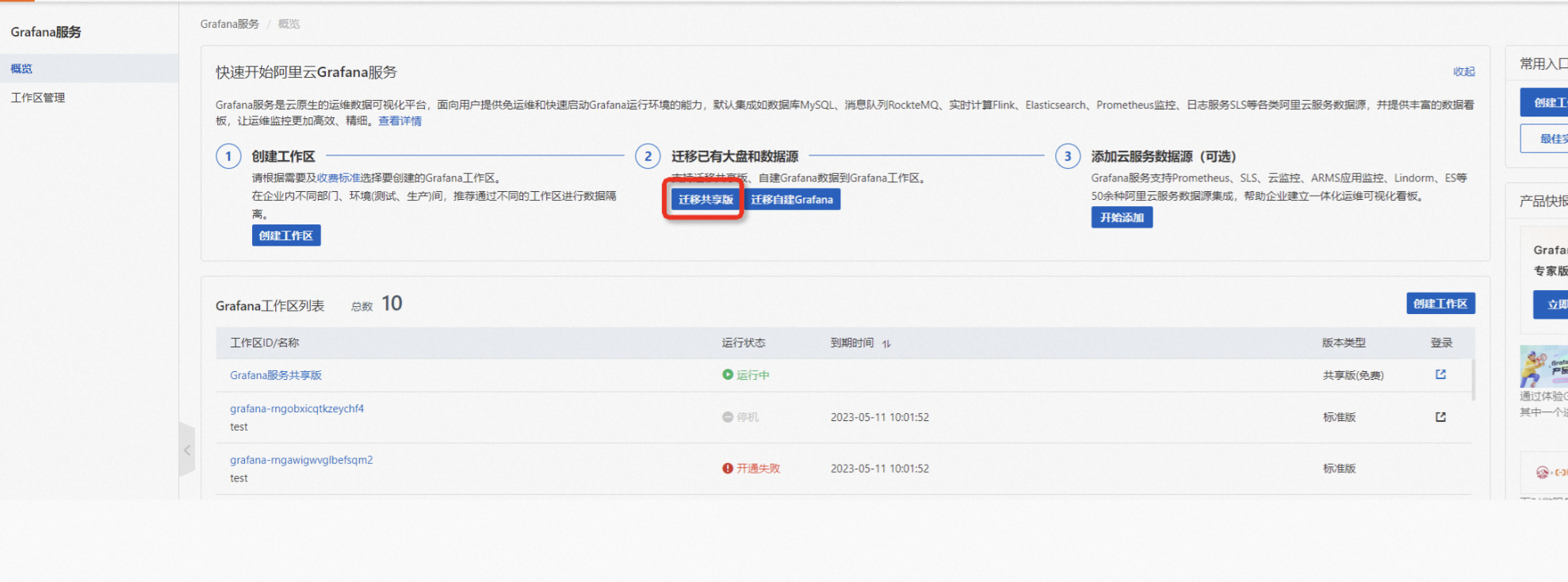Click sort icon beside 到期时间 header
The width and height of the screenshot is (1568, 582).
[886, 343]
